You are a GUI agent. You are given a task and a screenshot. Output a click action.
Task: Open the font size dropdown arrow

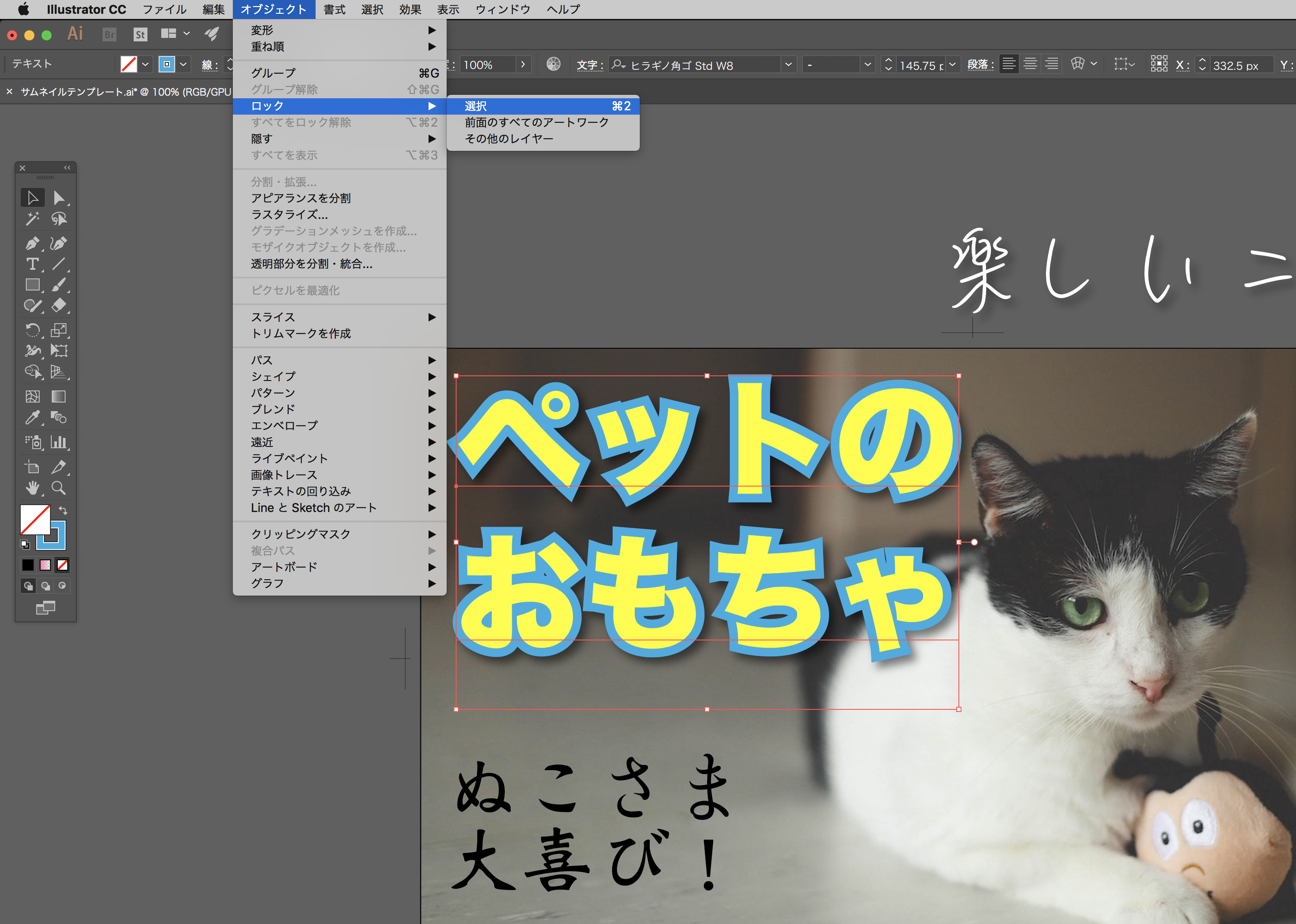(x=952, y=64)
